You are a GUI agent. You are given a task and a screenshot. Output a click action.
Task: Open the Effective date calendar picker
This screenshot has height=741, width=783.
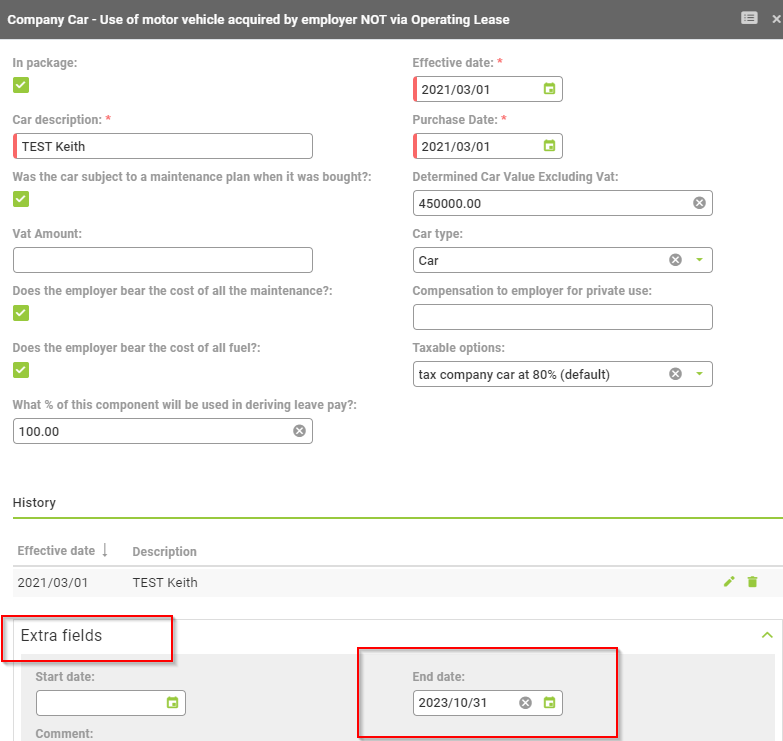click(x=548, y=89)
